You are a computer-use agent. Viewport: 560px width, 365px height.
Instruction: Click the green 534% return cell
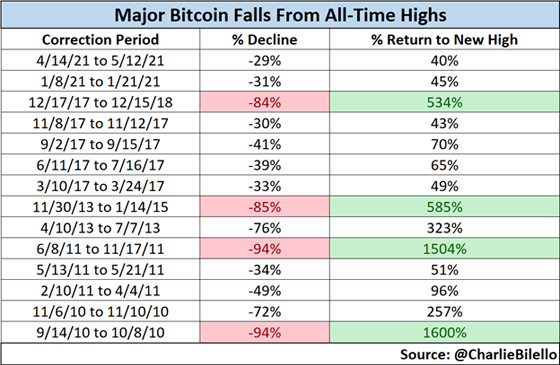click(x=445, y=102)
